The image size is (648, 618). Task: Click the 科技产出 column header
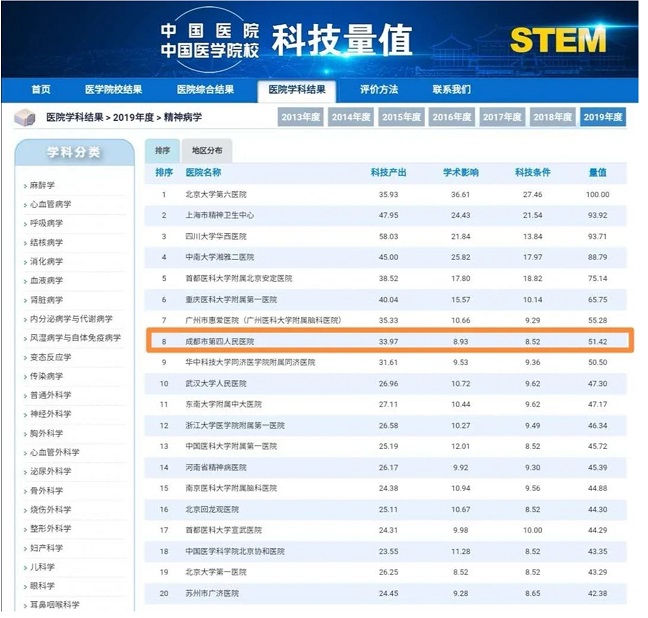click(x=388, y=172)
